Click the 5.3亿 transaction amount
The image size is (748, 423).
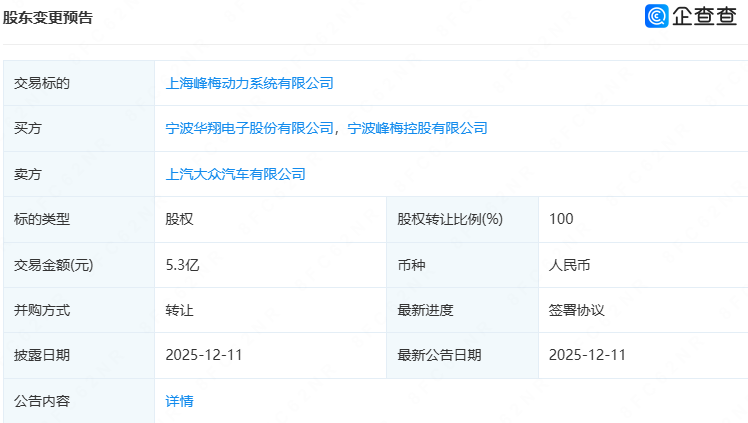click(x=183, y=265)
